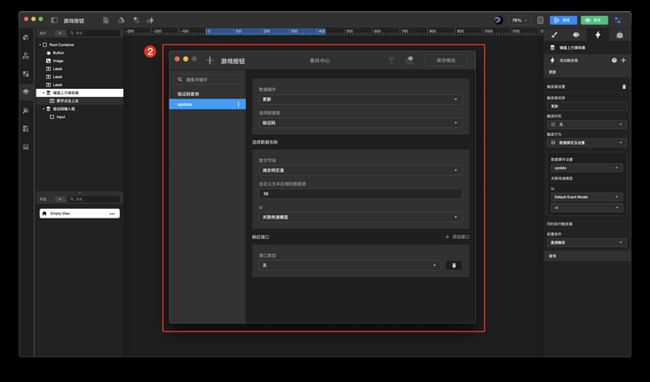Click the second left sidebar icon
This screenshot has width=650, height=382.
coord(26,56)
